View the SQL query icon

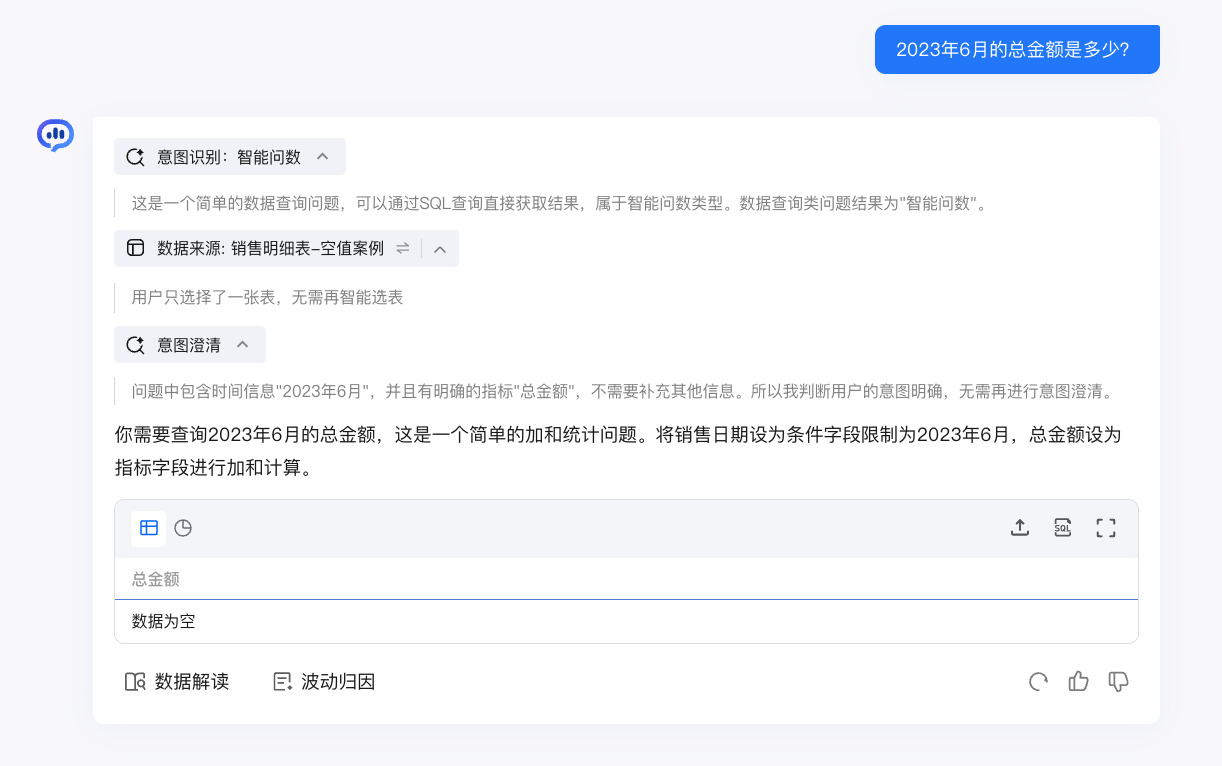click(x=1063, y=528)
